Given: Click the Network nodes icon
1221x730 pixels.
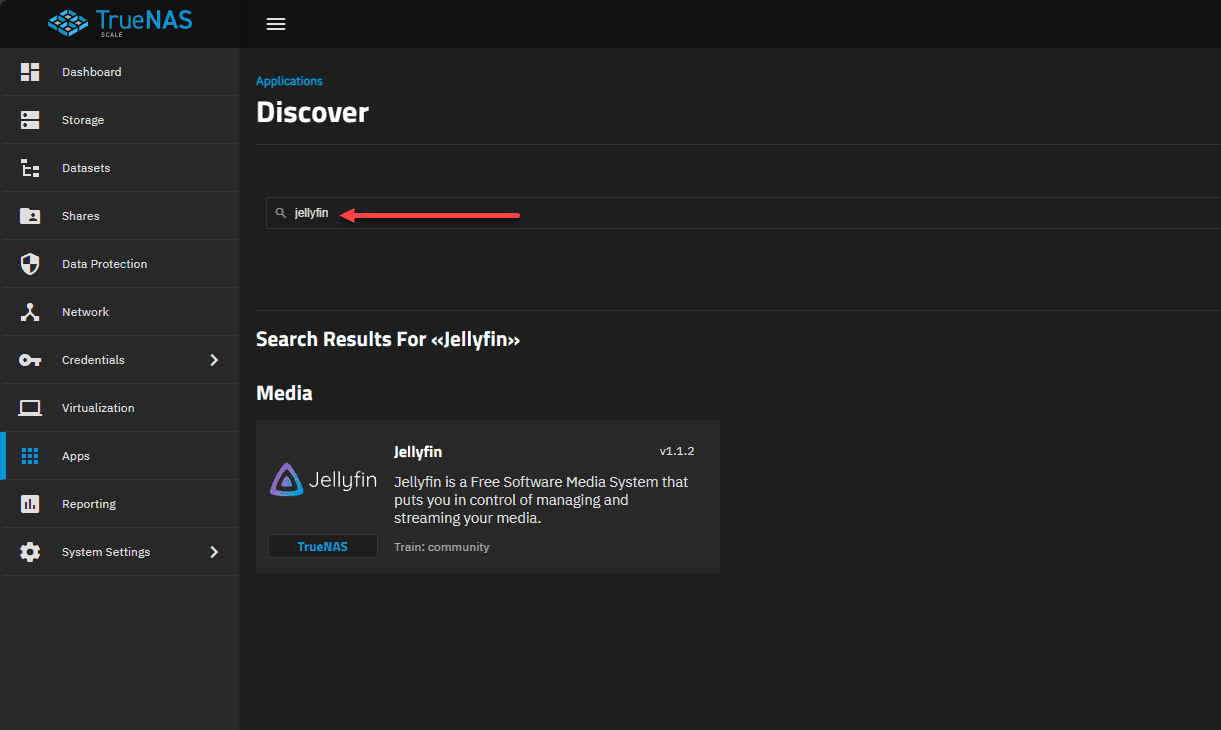Looking at the screenshot, I should 30,312.
